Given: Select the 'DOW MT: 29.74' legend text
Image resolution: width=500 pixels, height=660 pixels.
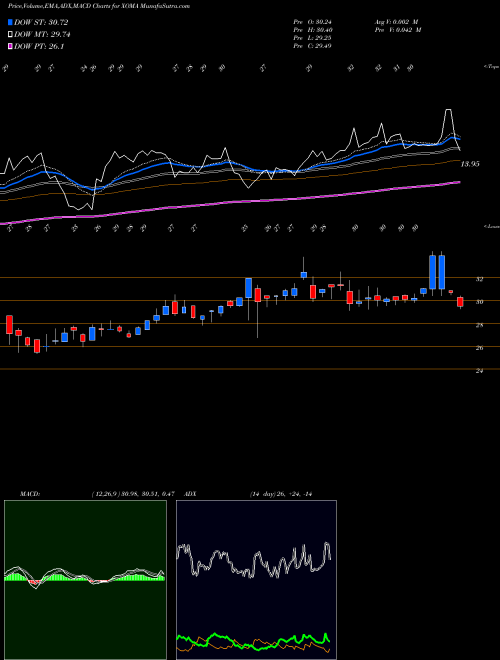Looking at the screenshot, I should (42, 35).
